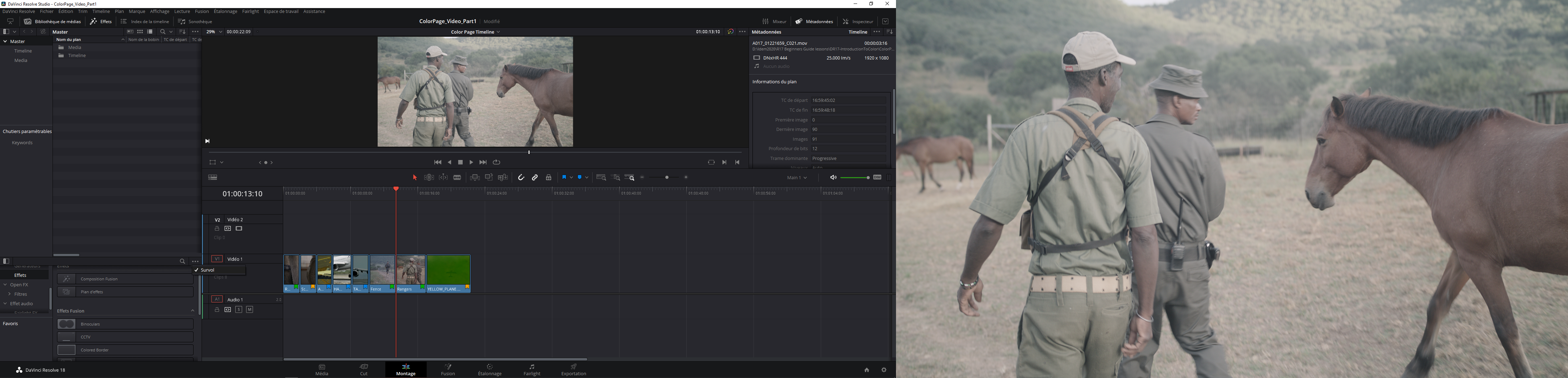Open the Inspecteur panel
The height and width of the screenshot is (378, 1568).
[858, 21]
